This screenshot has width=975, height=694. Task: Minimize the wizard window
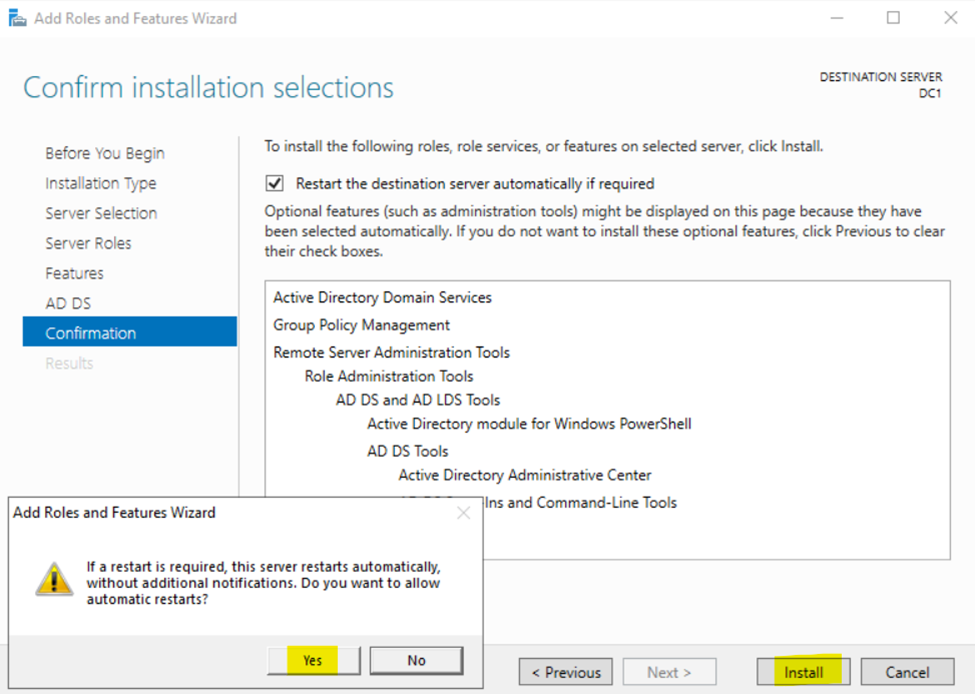coord(837,18)
